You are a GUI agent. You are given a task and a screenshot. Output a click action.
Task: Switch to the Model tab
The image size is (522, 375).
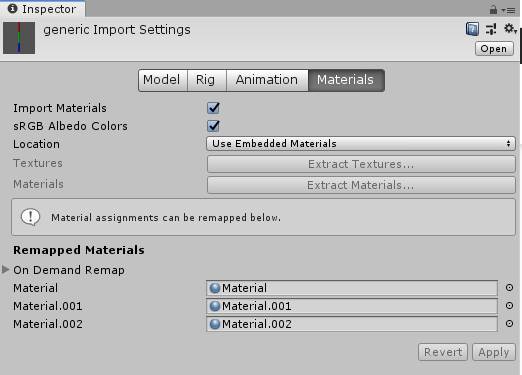pos(163,80)
